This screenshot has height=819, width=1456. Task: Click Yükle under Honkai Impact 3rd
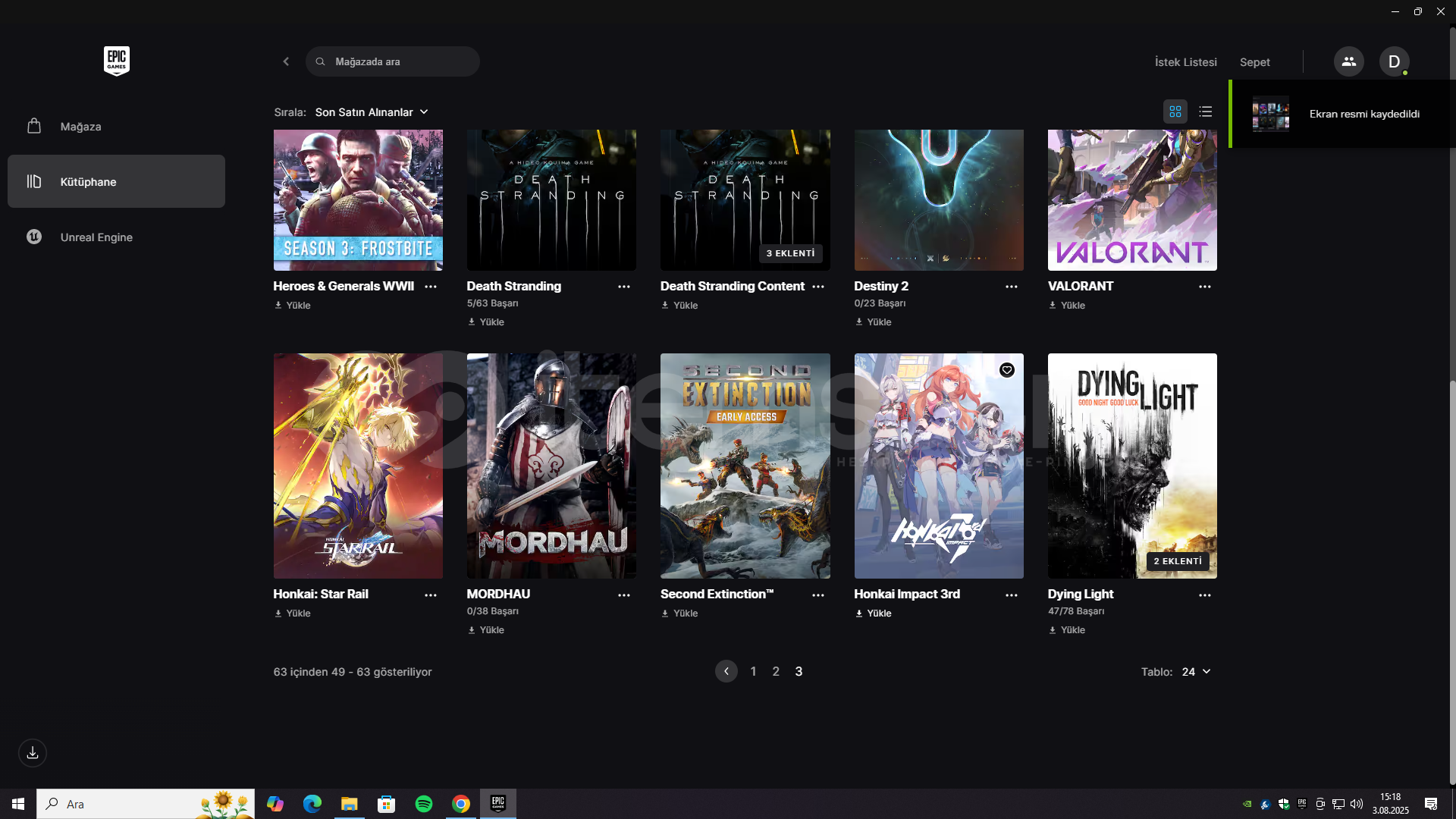pyautogui.click(x=874, y=613)
